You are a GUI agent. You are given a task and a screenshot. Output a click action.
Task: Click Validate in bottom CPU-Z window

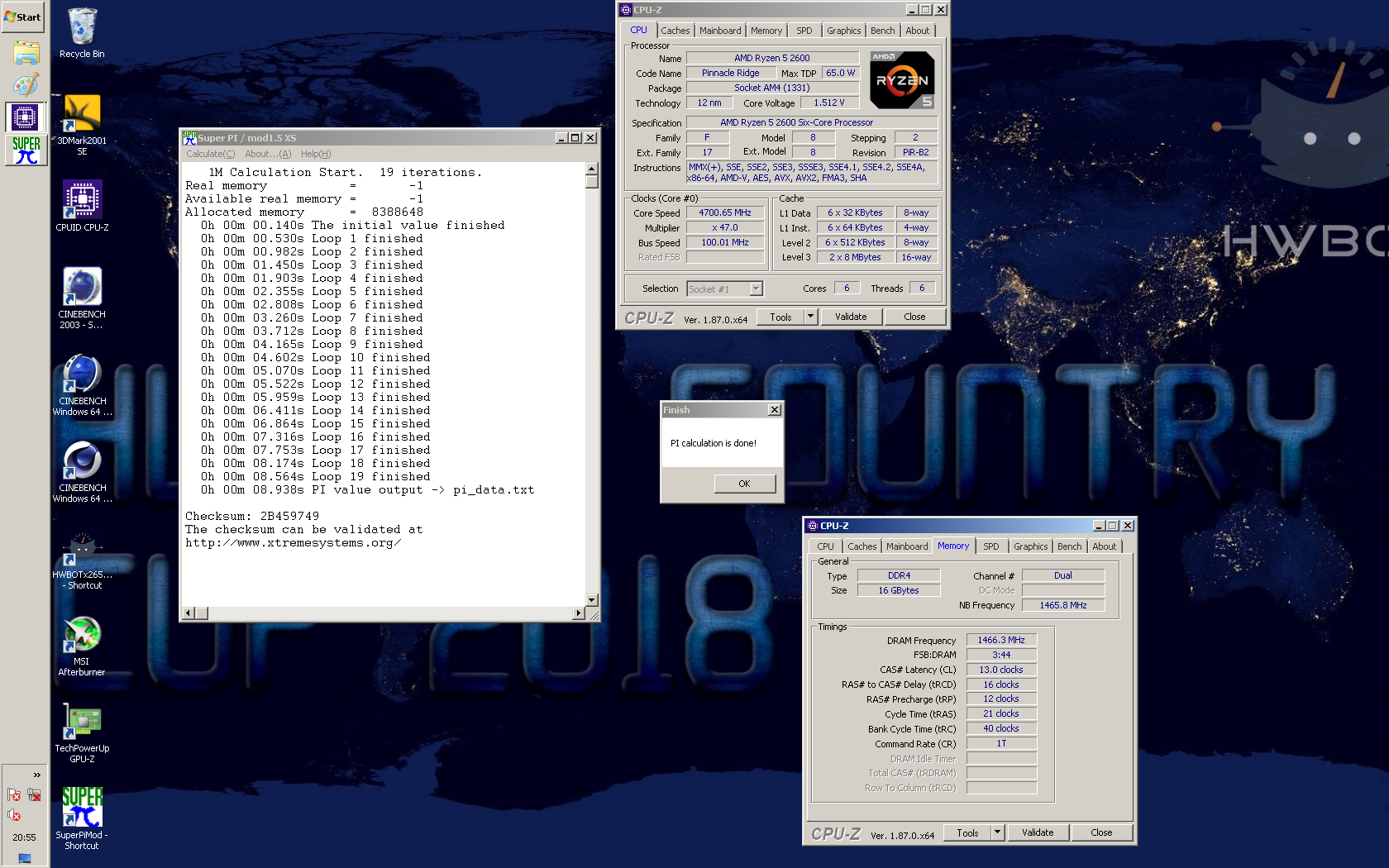[x=1038, y=832]
